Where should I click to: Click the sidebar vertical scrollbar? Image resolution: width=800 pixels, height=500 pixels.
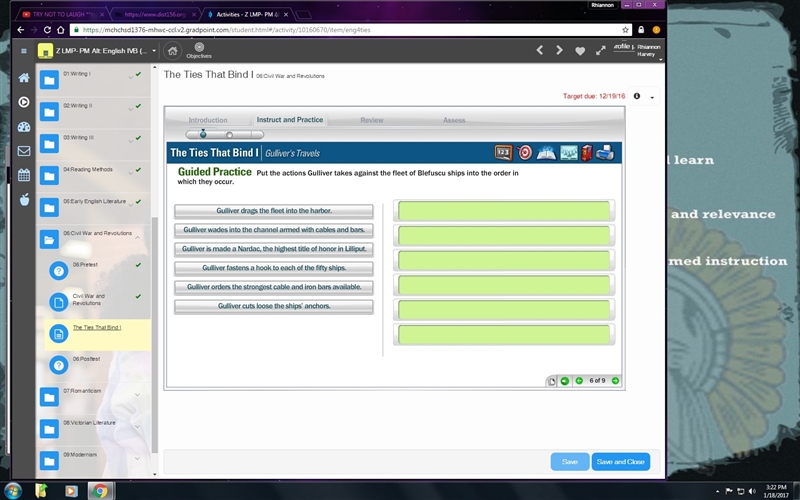coord(155,334)
